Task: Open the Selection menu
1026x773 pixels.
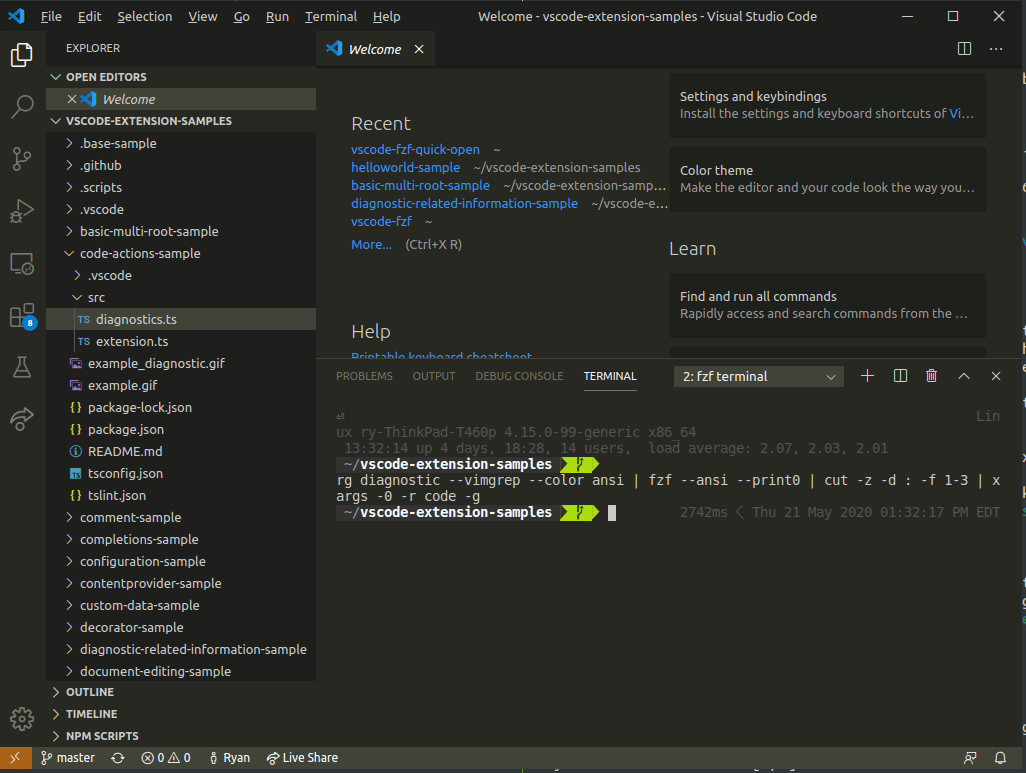Action: coord(145,16)
